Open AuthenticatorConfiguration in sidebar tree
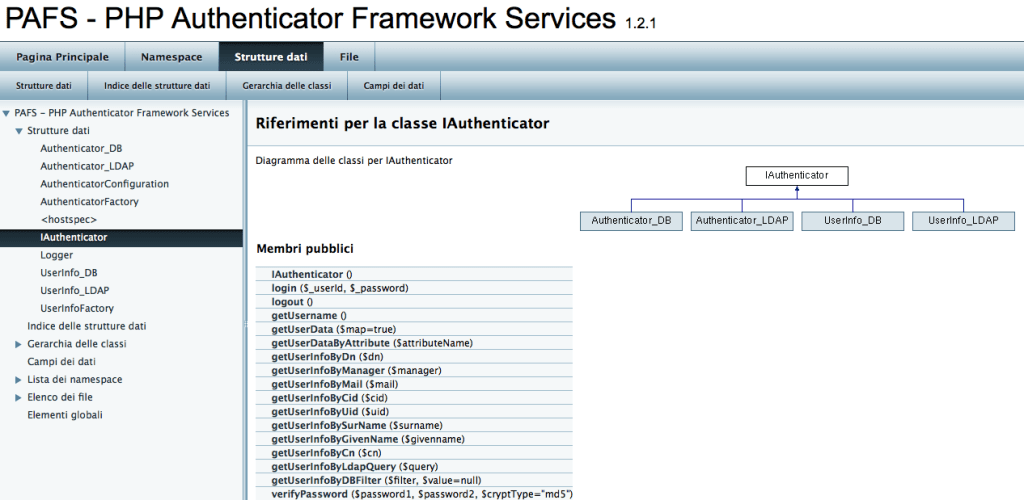The height and width of the screenshot is (500, 1024). (104, 184)
